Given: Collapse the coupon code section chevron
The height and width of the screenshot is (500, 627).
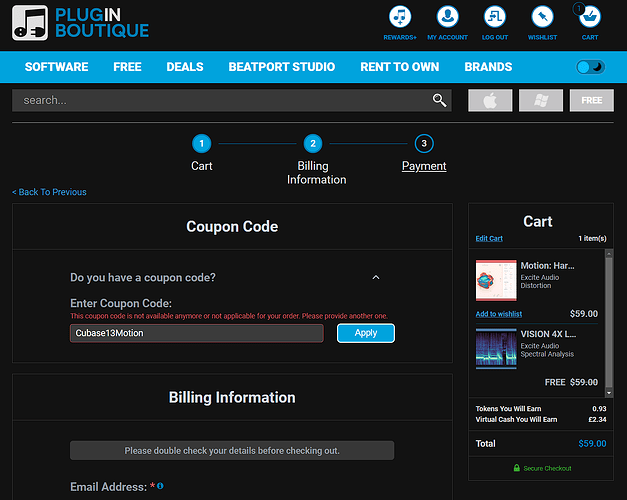Looking at the screenshot, I should 376,277.
